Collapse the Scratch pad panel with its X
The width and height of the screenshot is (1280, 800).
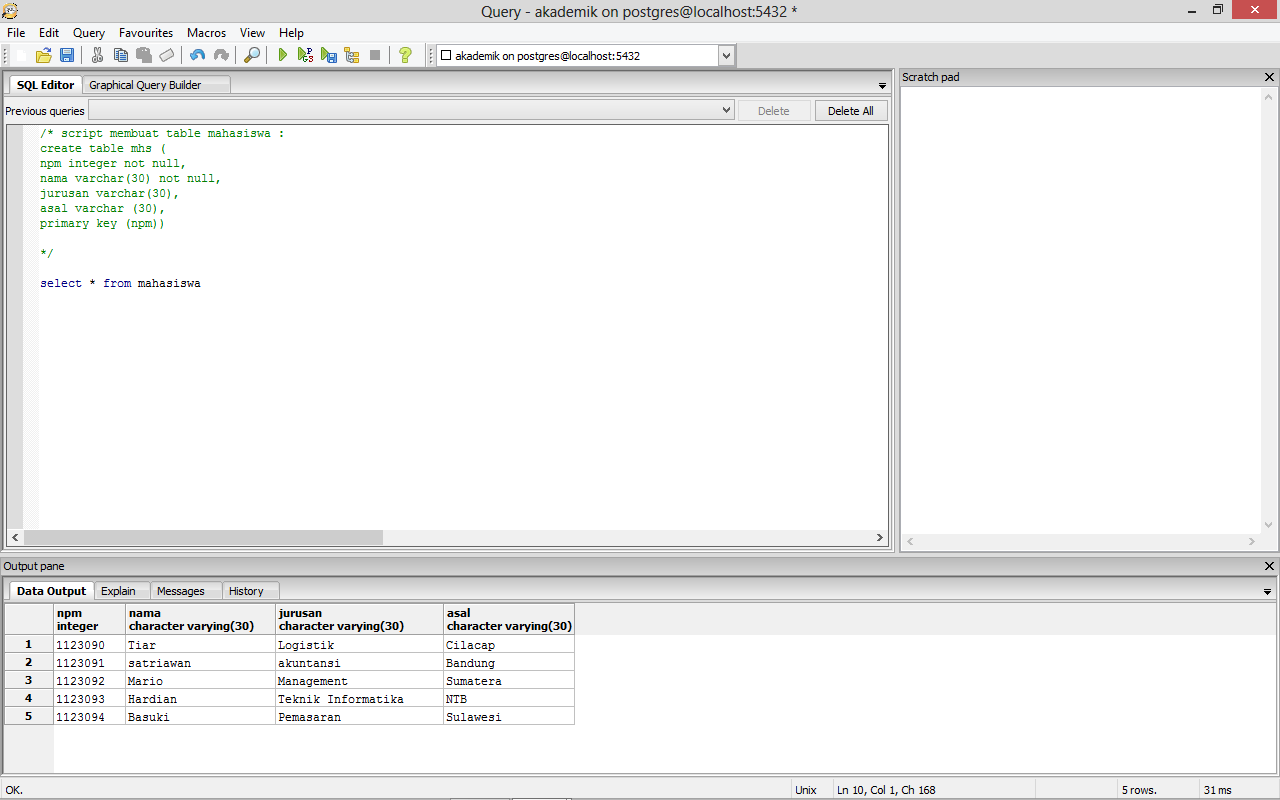click(1269, 77)
